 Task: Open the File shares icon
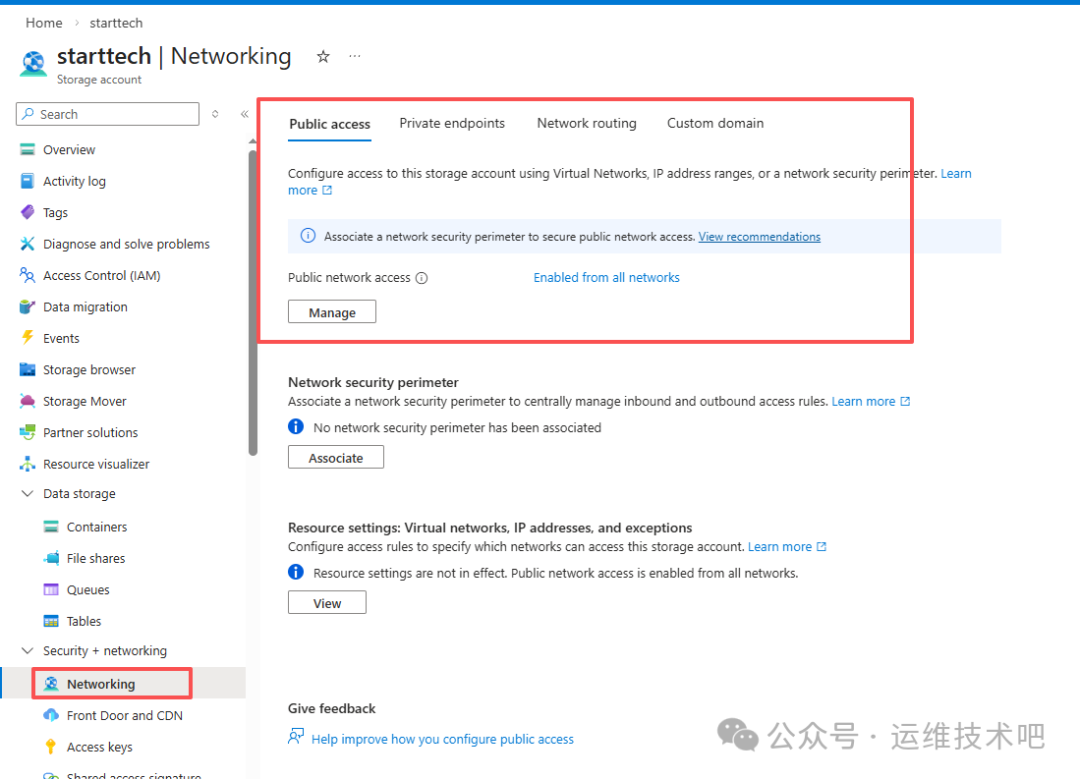coord(51,558)
